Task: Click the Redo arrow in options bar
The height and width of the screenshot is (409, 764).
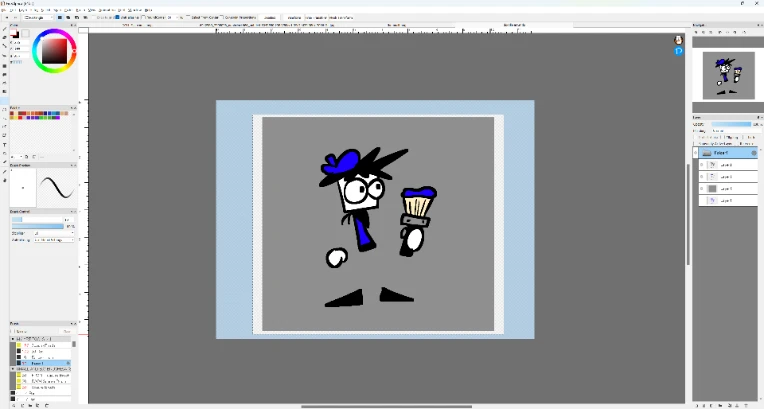Action: pos(15,18)
